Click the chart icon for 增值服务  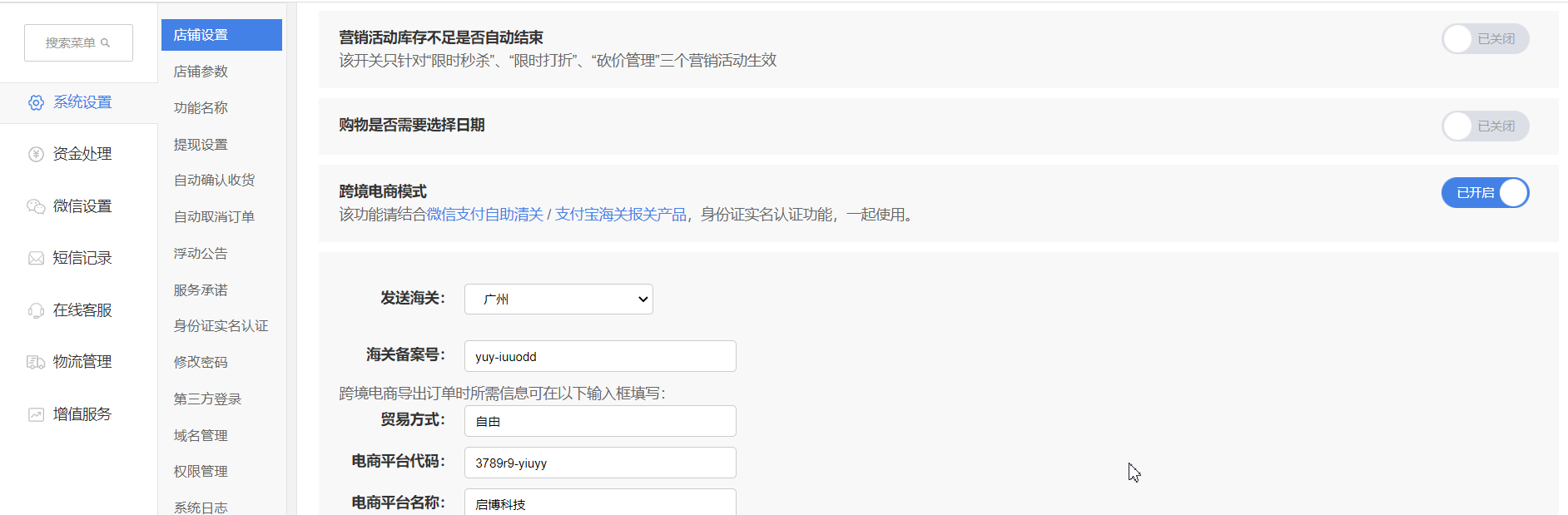click(36, 414)
